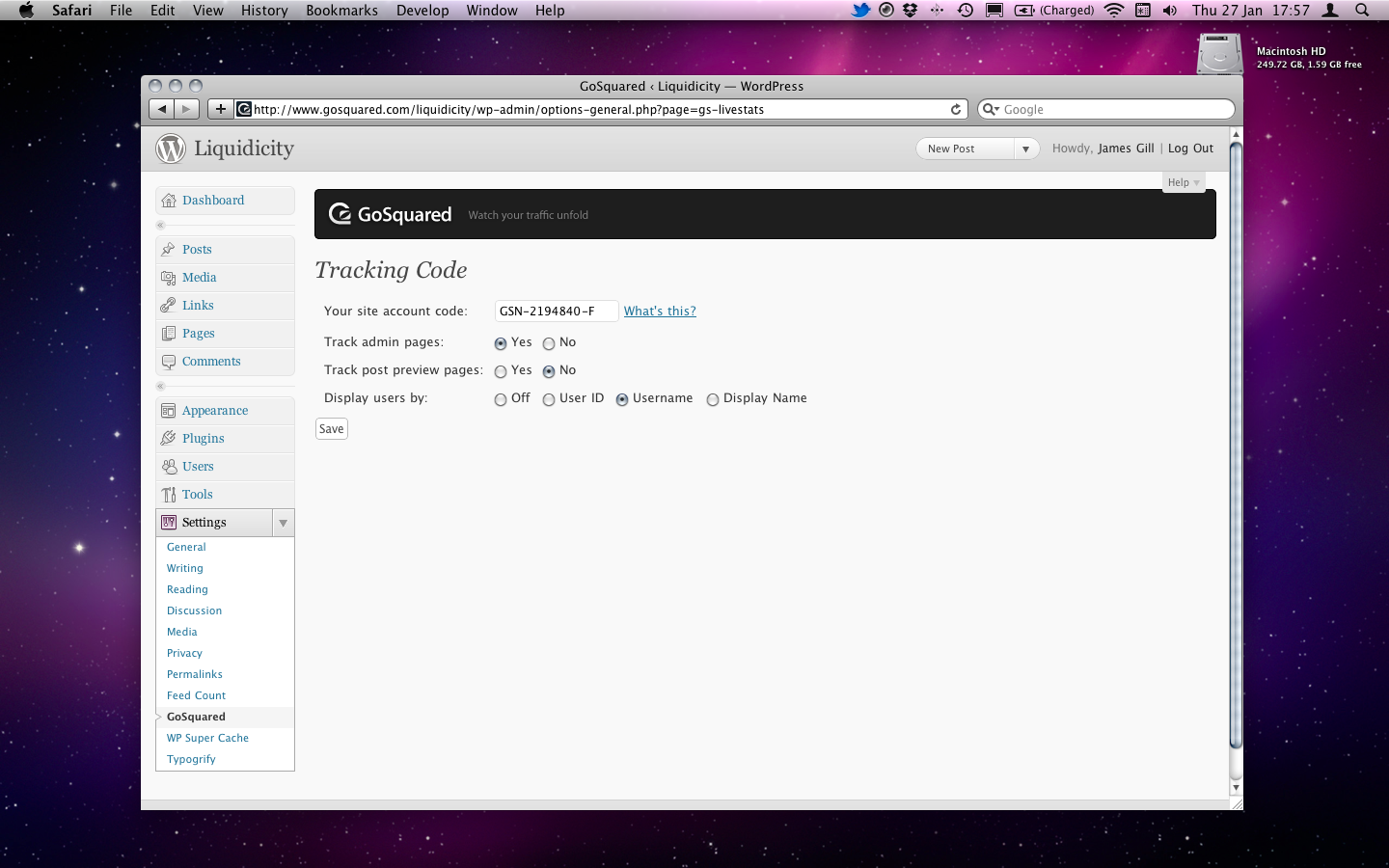Screen dimensions: 1389x868
Task: Click the Links chain icon
Action: pos(169,306)
